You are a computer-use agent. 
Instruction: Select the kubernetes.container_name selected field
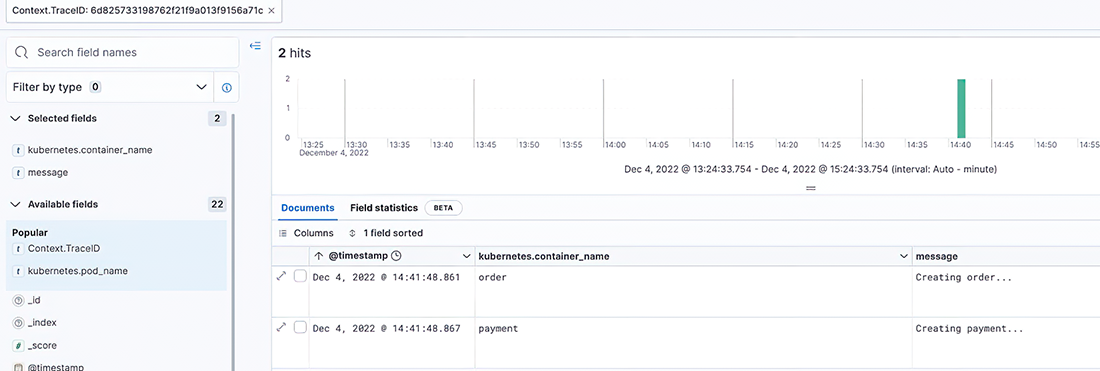click(90, 150)
